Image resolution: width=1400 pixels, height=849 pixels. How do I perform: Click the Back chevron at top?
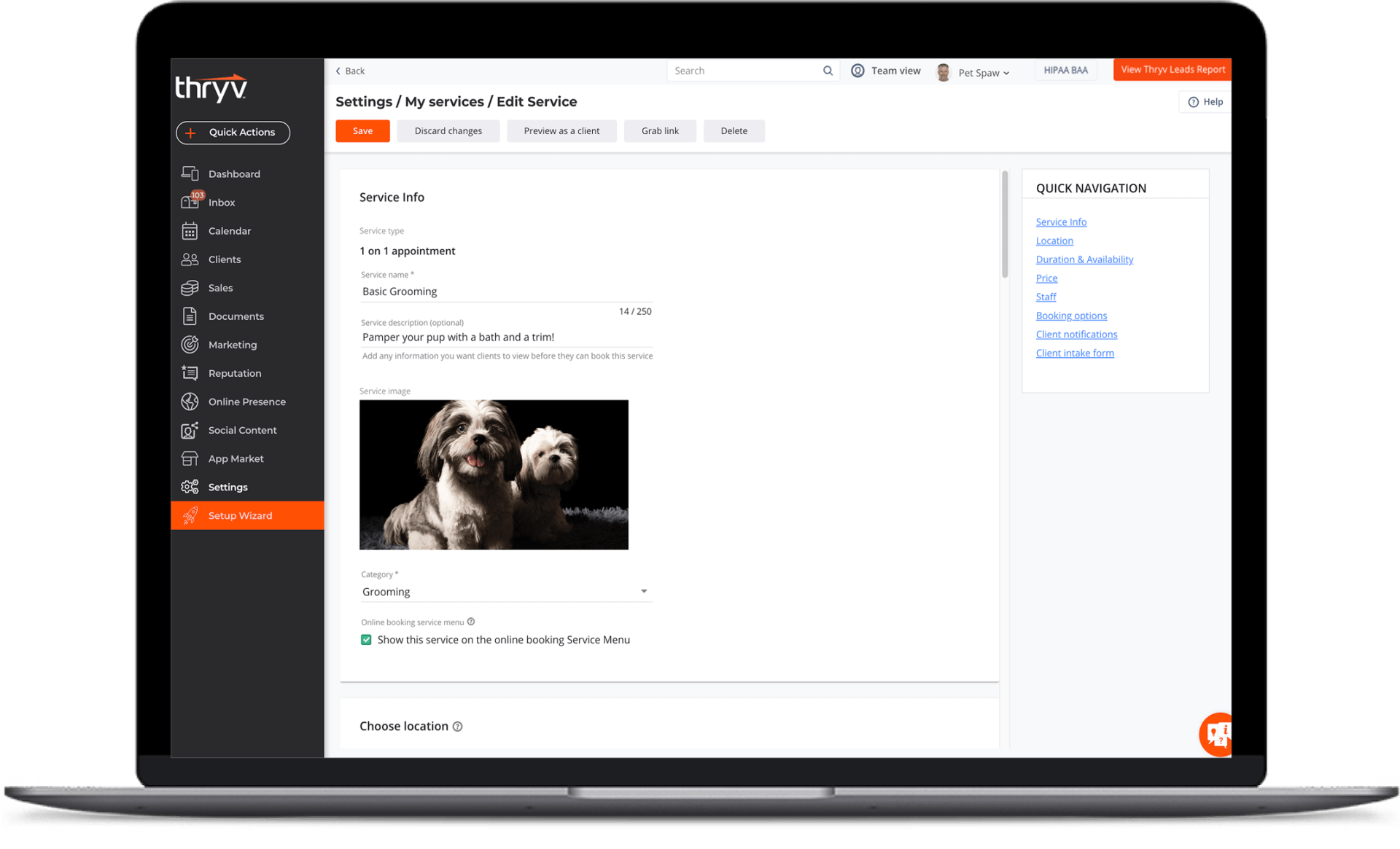(338, 71)
